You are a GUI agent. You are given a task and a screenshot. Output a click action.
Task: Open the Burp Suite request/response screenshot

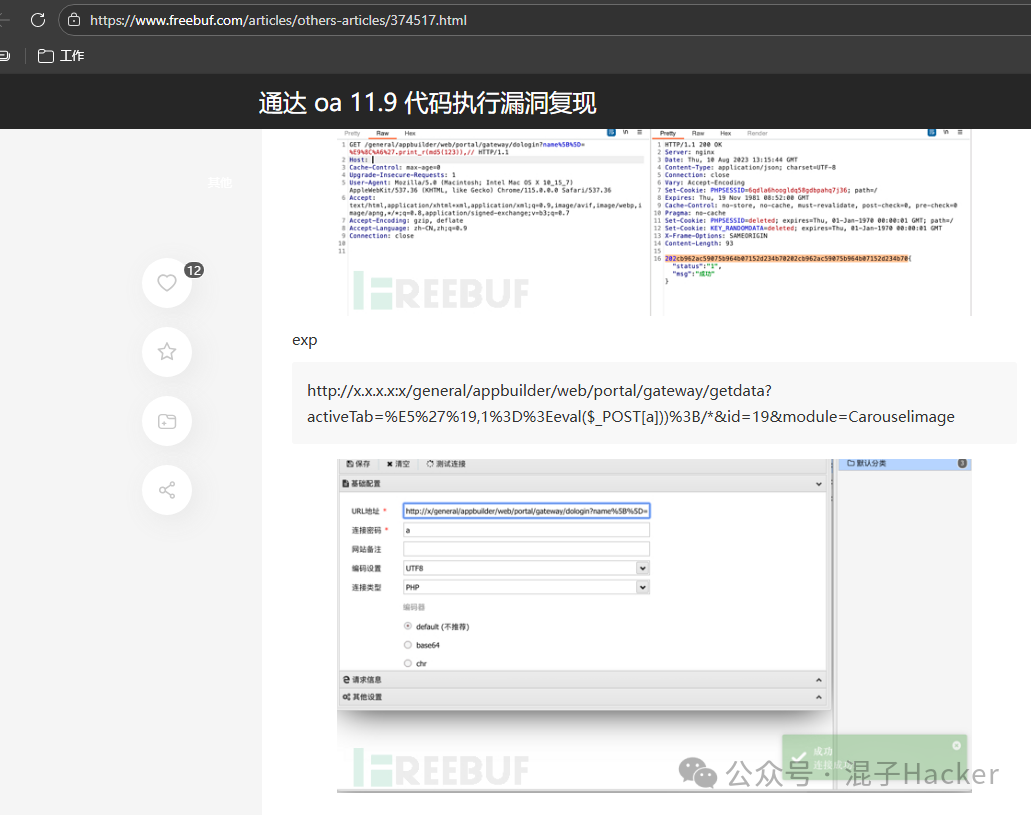pos(654,222)
